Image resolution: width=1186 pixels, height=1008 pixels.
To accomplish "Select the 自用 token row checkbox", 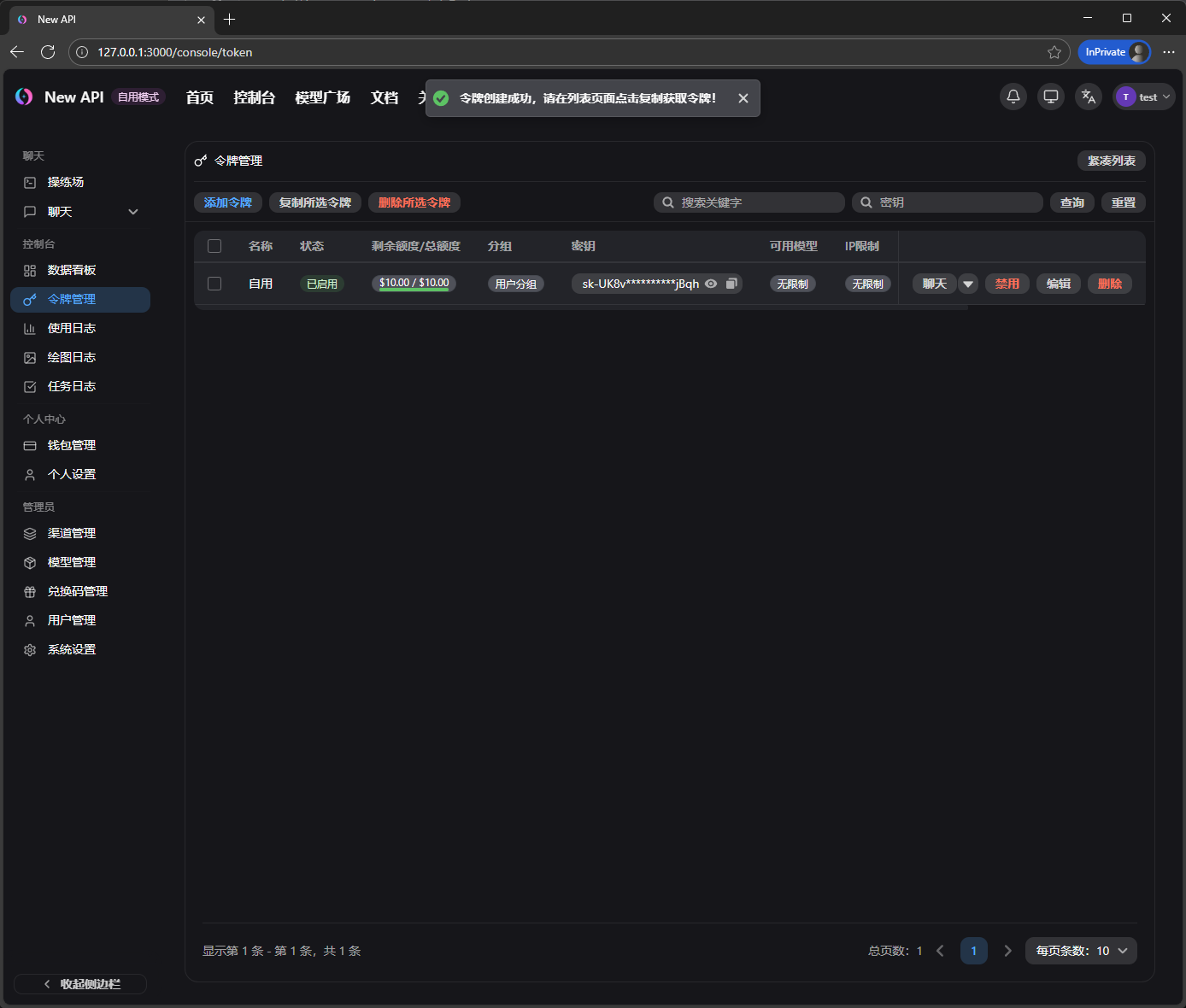I will (214, 284).
